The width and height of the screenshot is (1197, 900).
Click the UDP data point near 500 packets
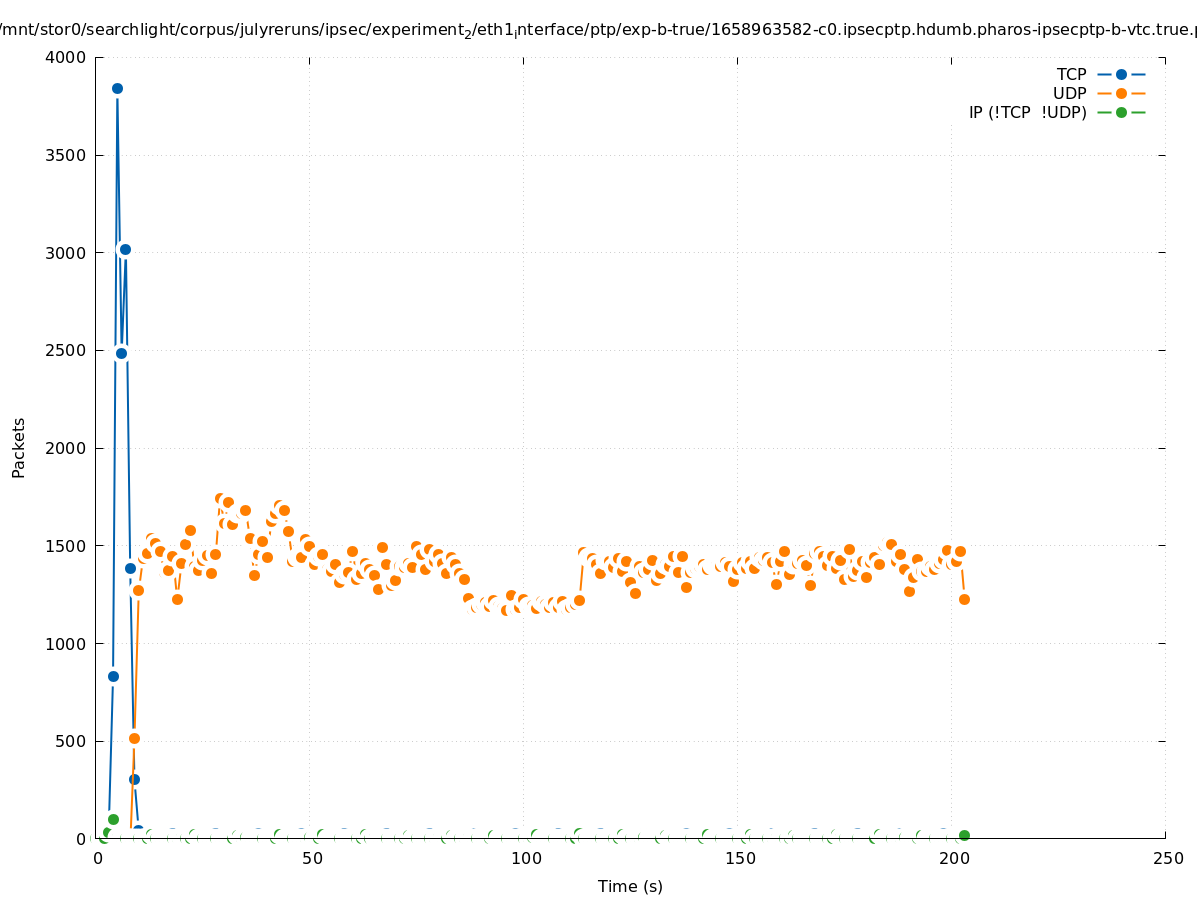pos(134,738)
